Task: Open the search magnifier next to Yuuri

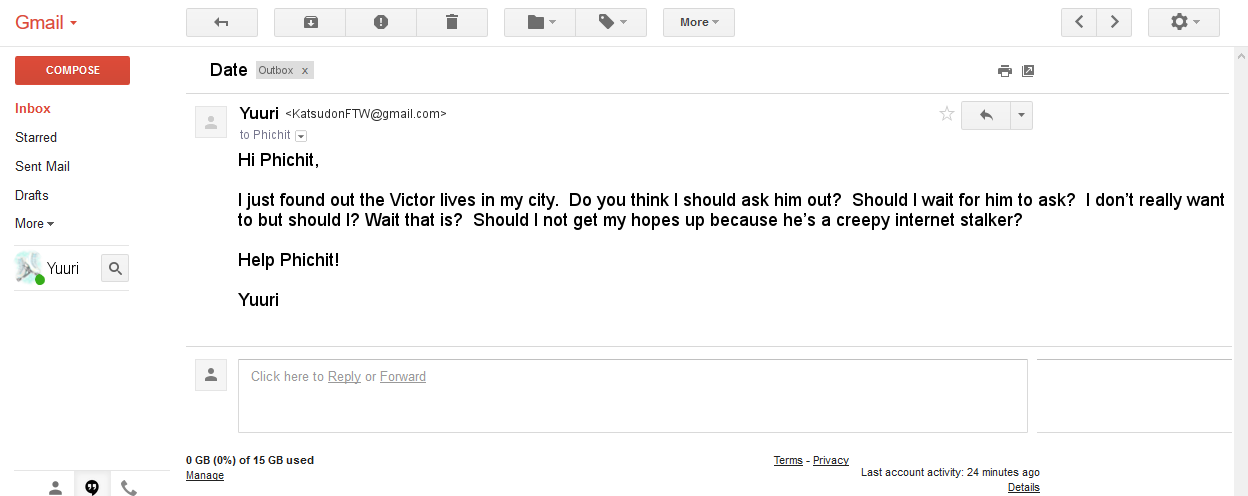Action: (115, 268)
